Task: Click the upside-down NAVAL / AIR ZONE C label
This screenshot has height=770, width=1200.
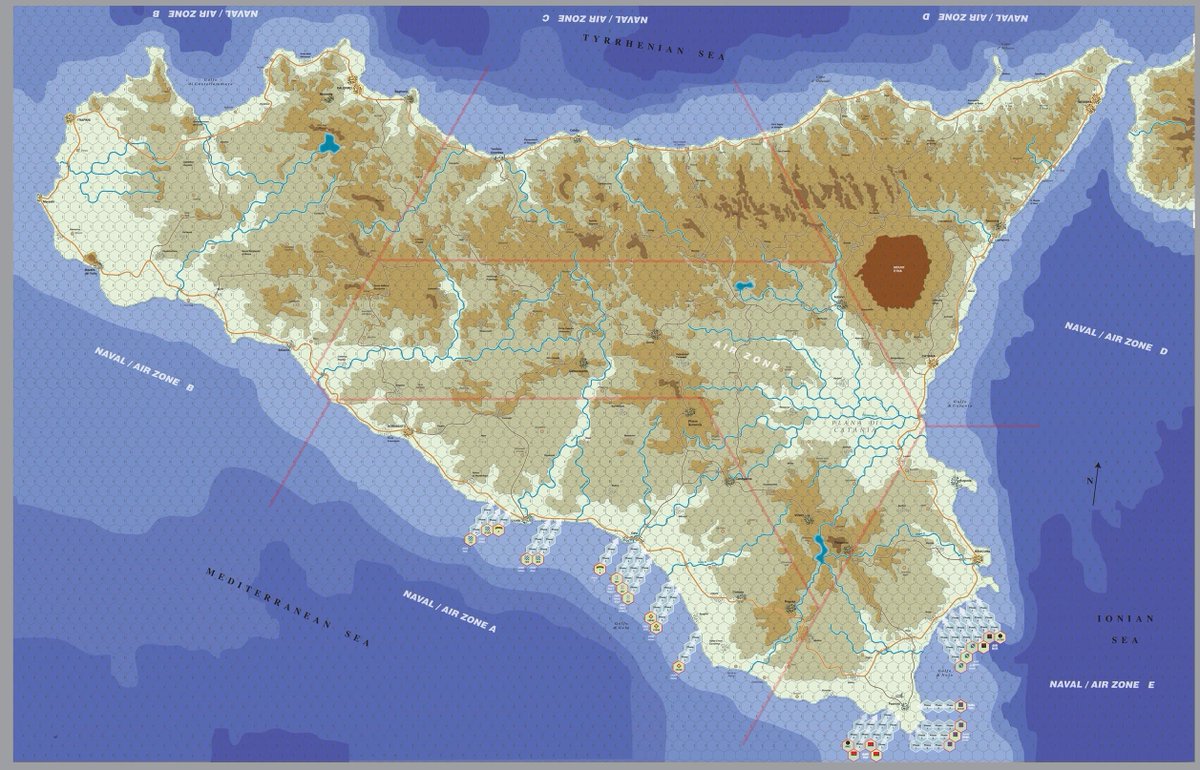Action: click(x=594, y=18)
